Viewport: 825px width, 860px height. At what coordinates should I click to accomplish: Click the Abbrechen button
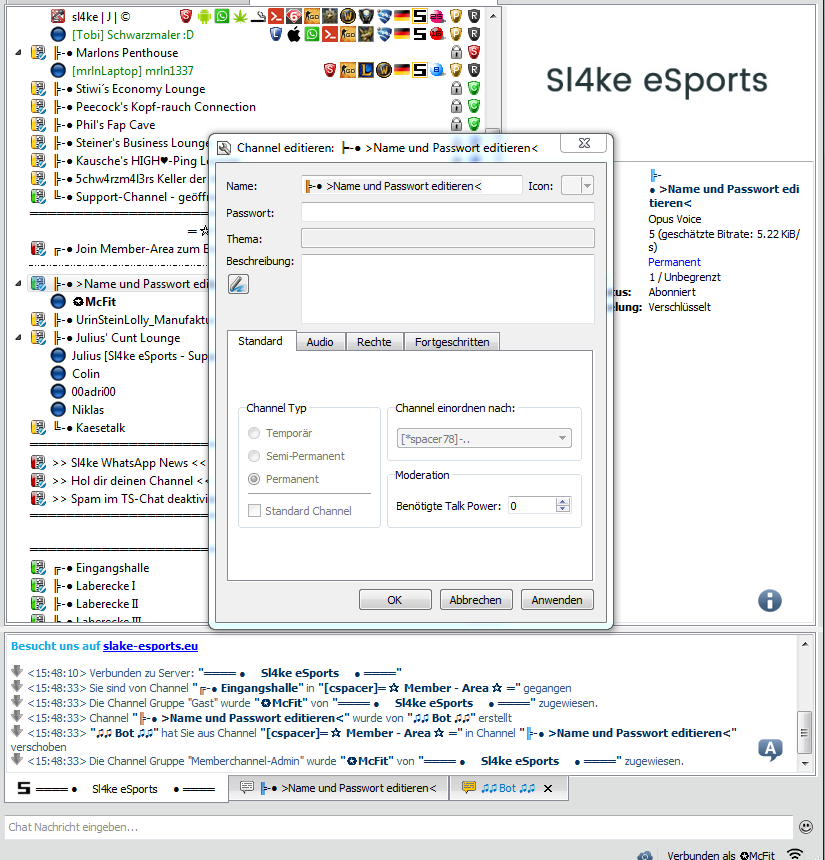[x=476, y=600]
